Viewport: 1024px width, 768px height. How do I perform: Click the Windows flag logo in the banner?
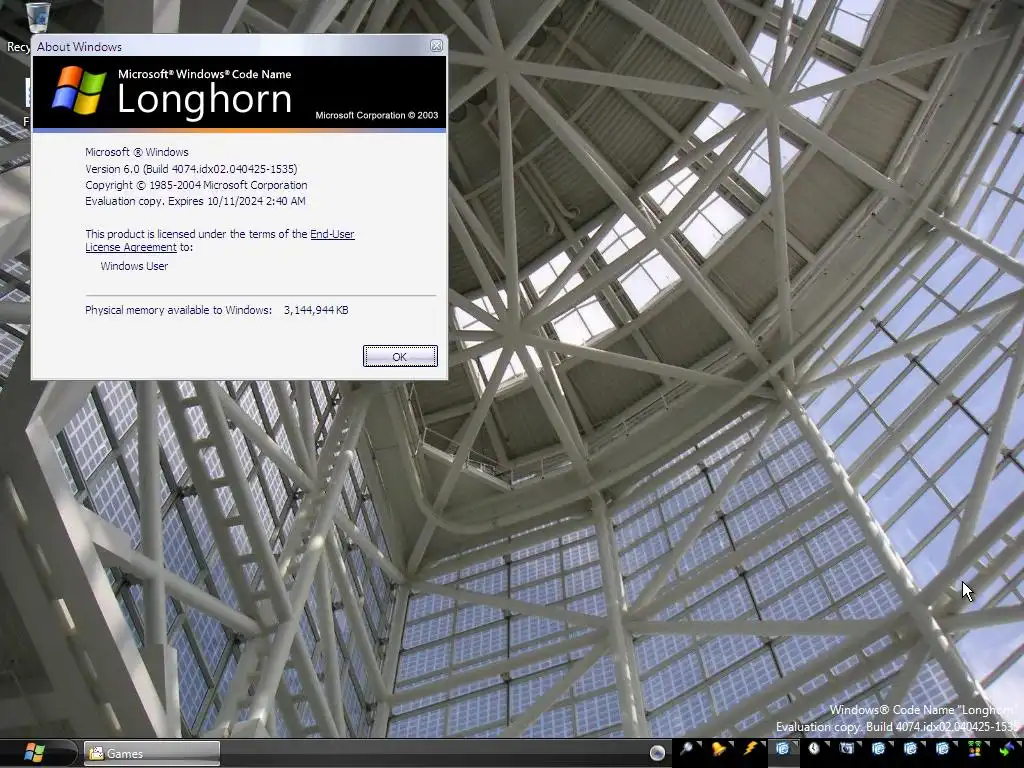tap(79, 90)
